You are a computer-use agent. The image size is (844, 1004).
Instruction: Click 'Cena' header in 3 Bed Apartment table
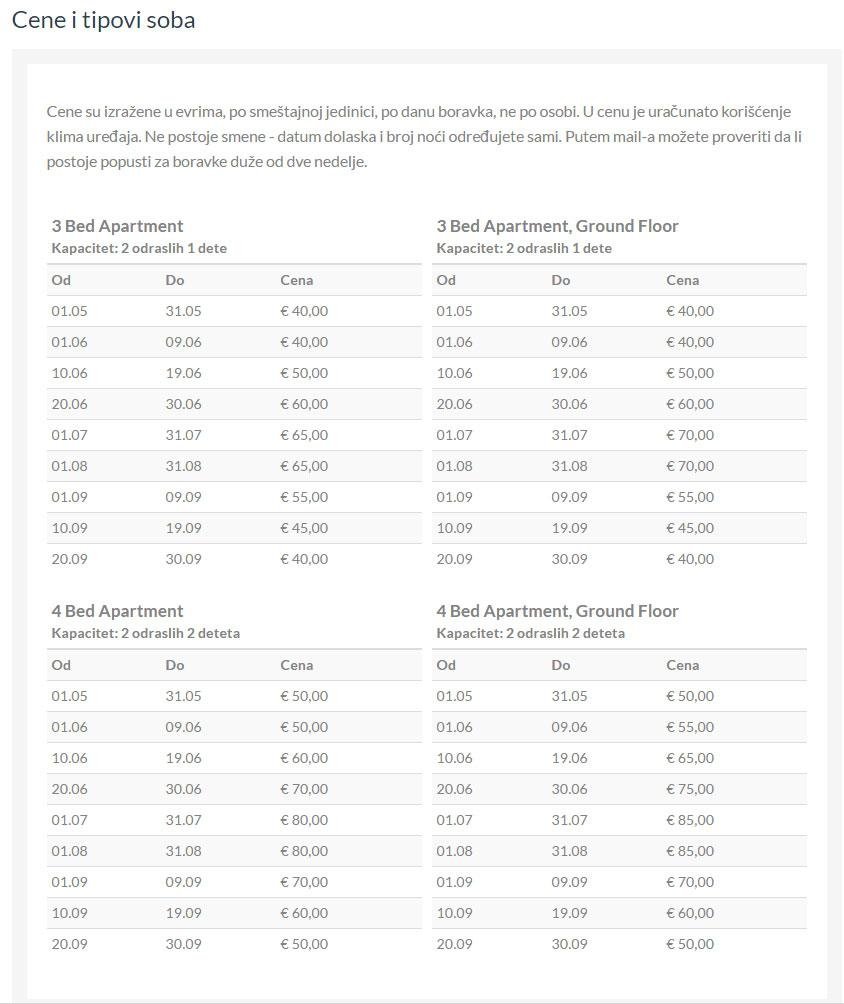[x=296, y=280]
